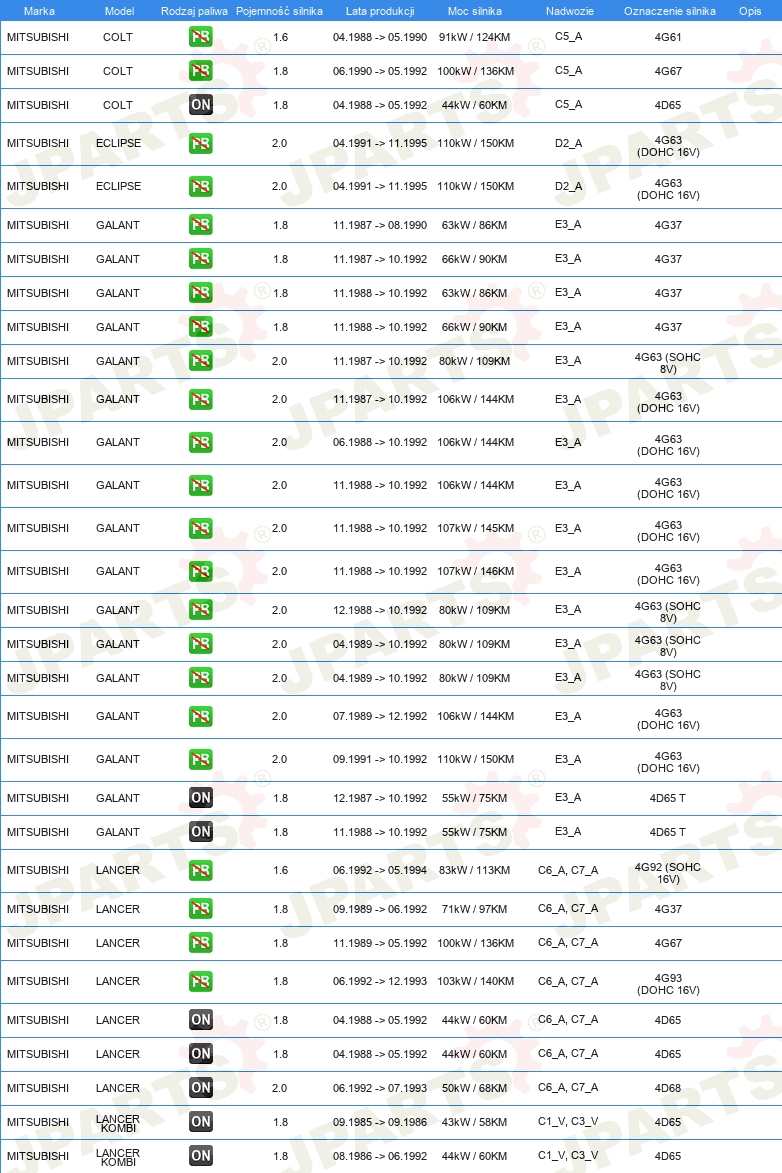Click the Marka column header
Screen dimensions: 782x1173
(x=39, y=11)
